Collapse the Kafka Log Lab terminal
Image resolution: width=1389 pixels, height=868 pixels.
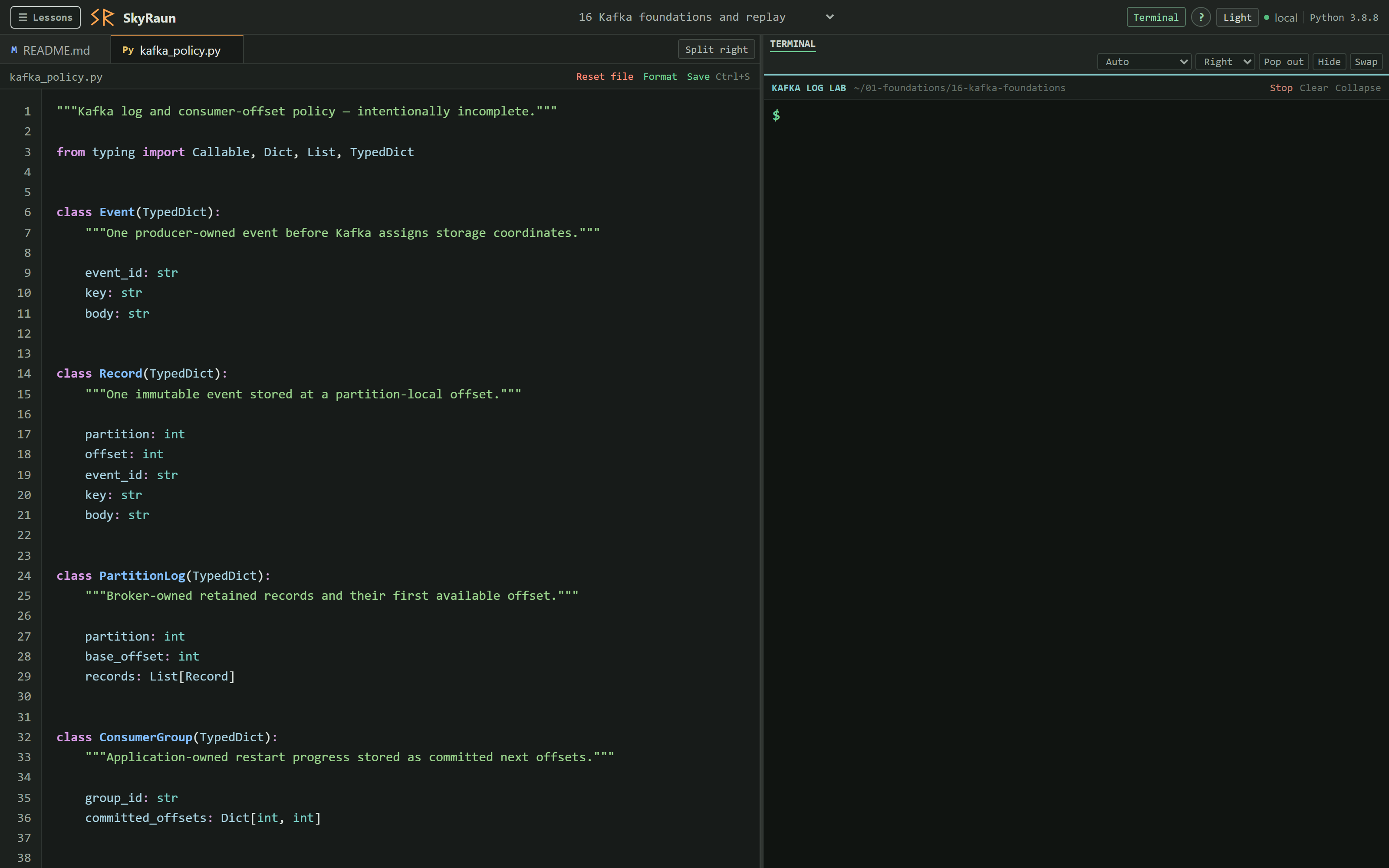pos(1357,88)
